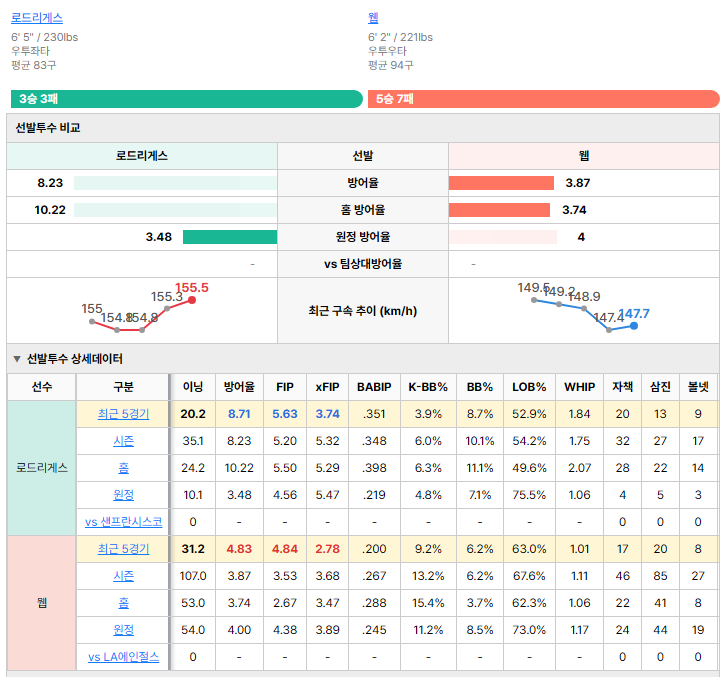Click vs 팀상대방어율 row label
Screen dimensions: 726x677
coord(363,264)
